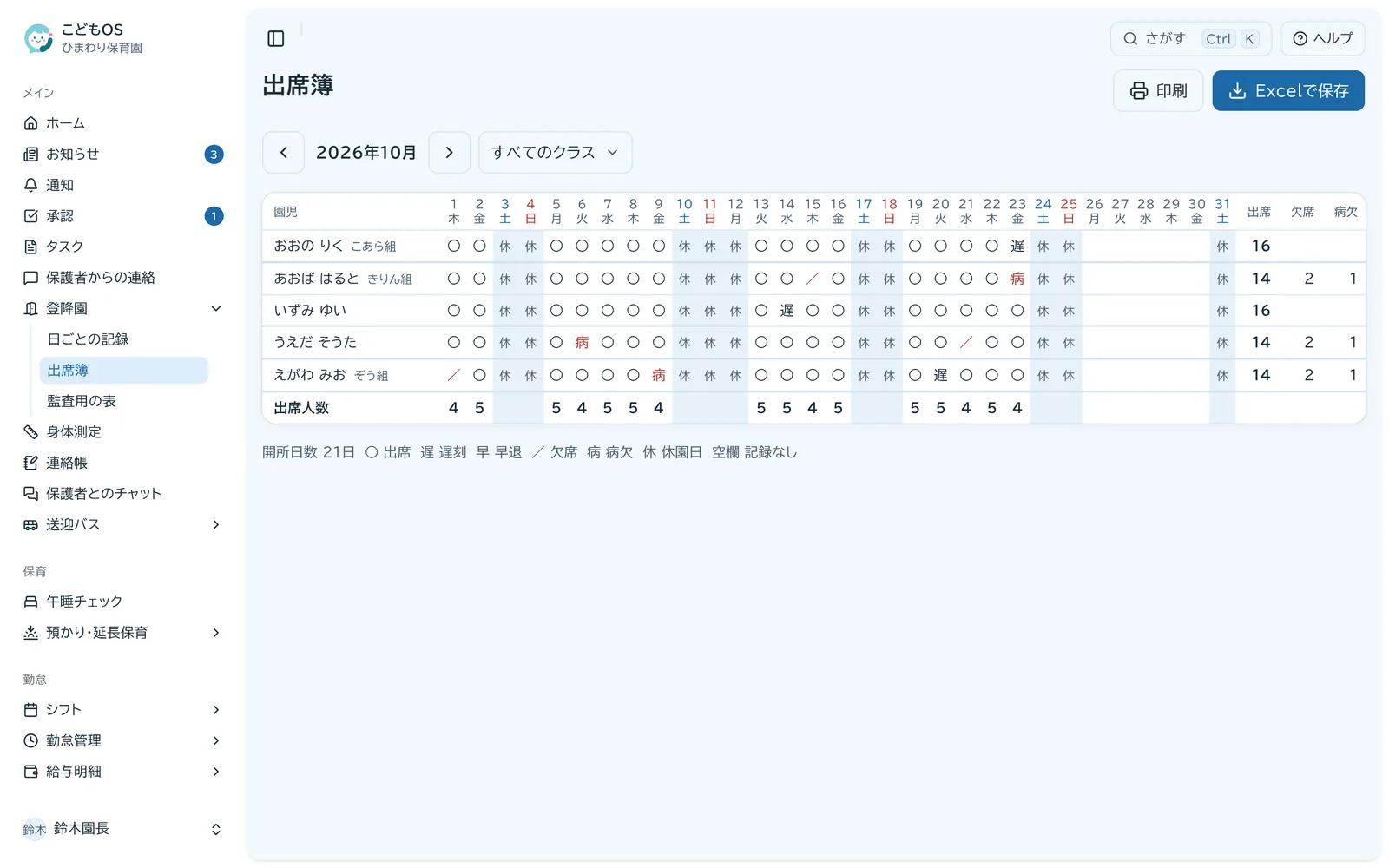The height and width of the screenshot is (868, 1389).
Task: Click the ヘルプ button label
Action: tap(1333, 39)
